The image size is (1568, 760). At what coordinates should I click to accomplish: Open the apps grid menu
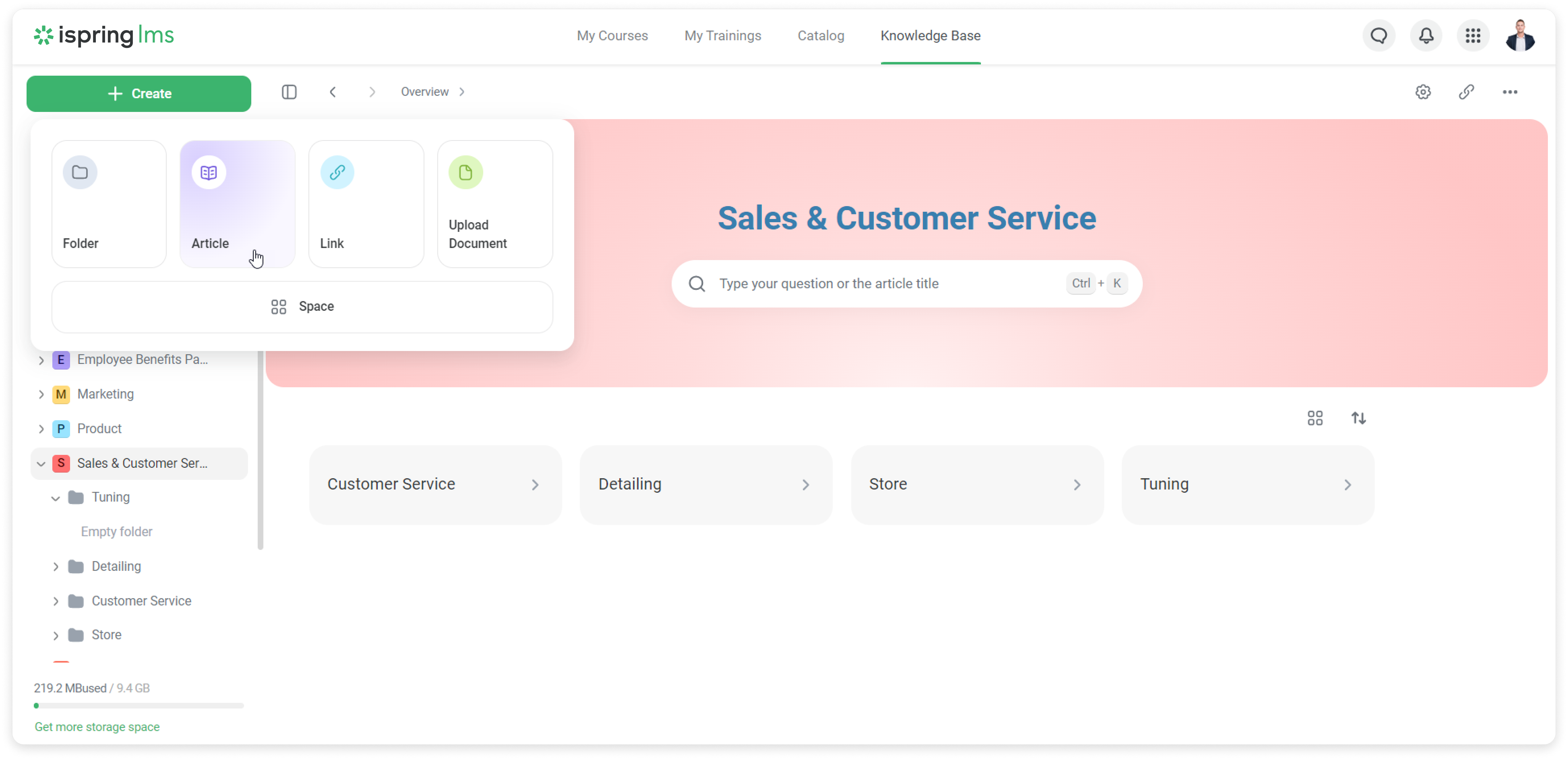[x=1473, y=35]
